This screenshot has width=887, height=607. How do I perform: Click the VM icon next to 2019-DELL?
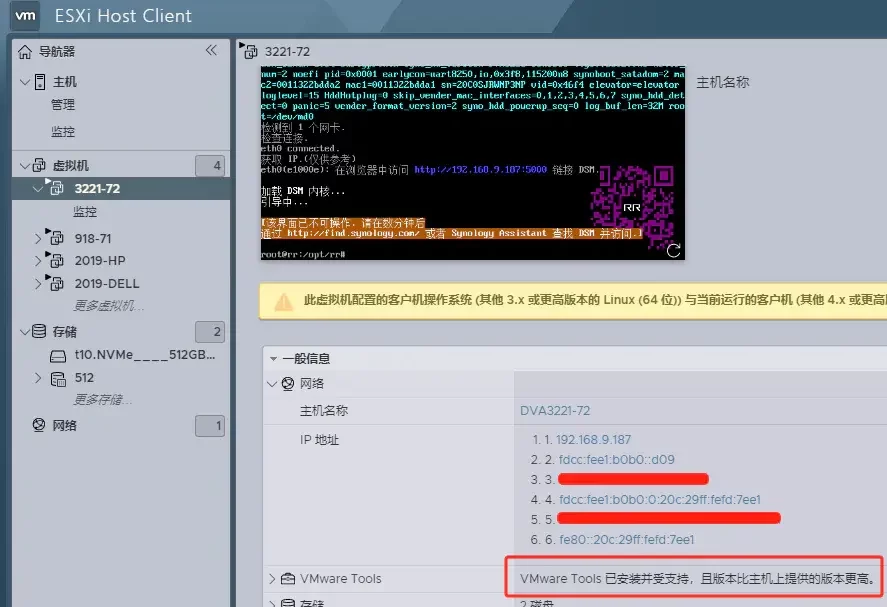tap(58, 283)
